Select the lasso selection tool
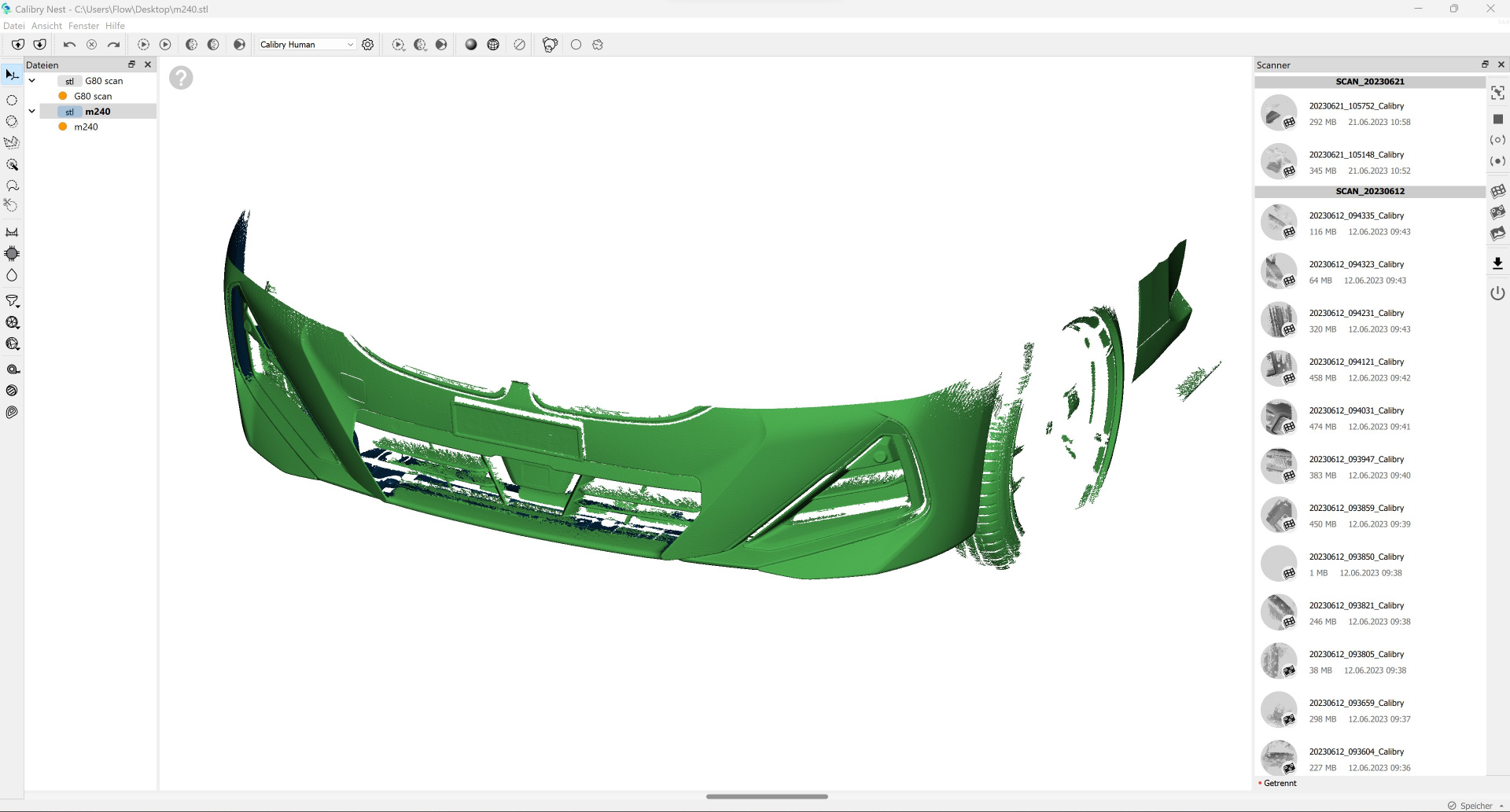Viewport: 1510px width, 812px height. click(12, 186)
